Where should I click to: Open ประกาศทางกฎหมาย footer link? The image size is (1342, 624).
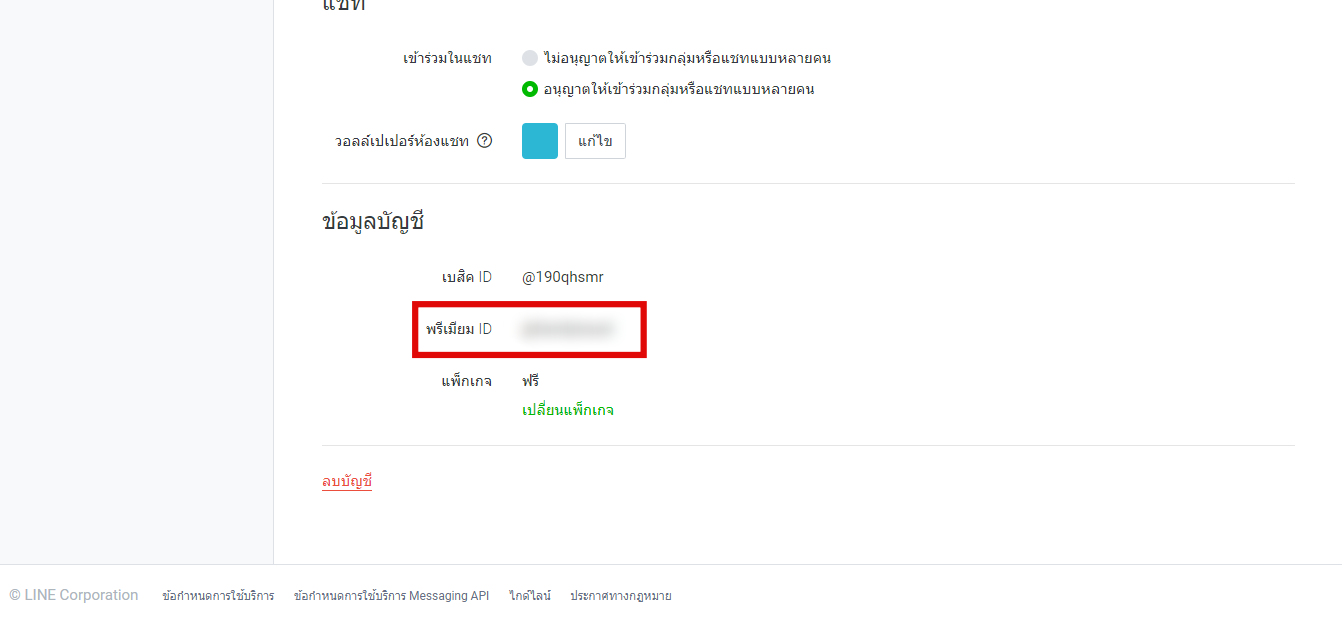[x=621, y=596]
